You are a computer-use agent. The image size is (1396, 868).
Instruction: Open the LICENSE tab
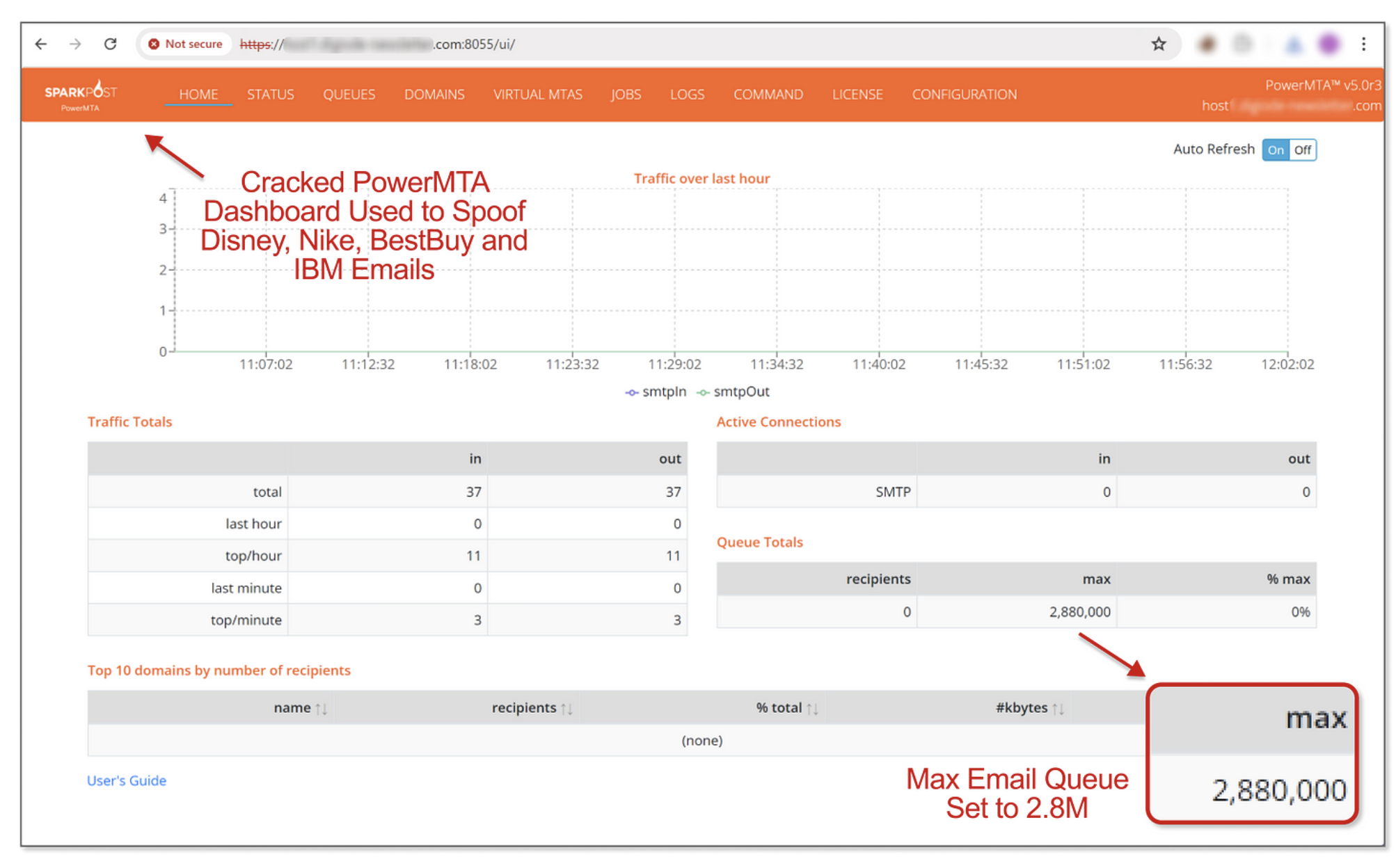(857, 95)
